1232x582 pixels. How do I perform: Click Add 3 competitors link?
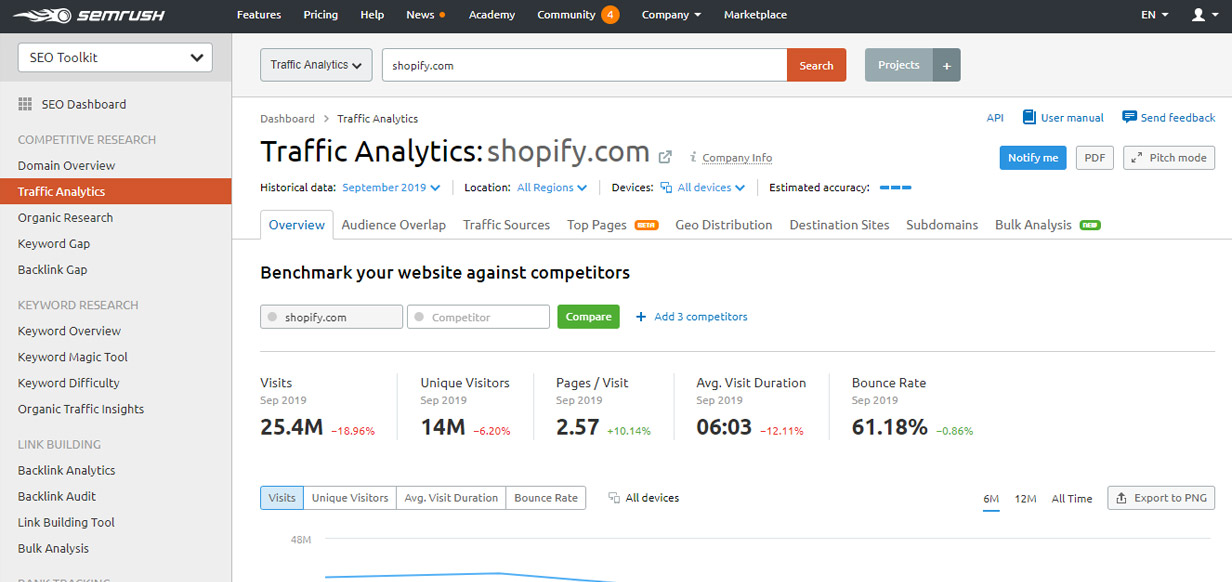pyautogui.click(x=692, y=317)
